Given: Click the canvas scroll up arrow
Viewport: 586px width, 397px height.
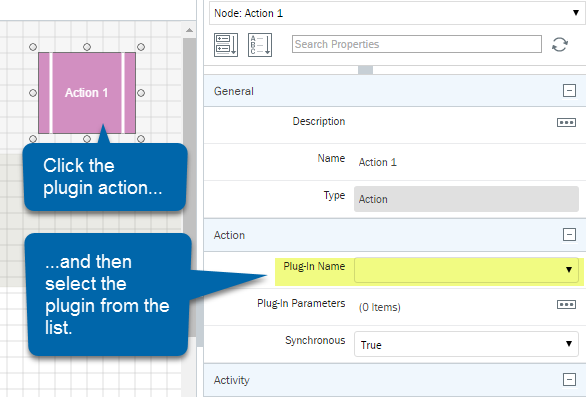Looking at the screenshot, I should pos(189,30).
